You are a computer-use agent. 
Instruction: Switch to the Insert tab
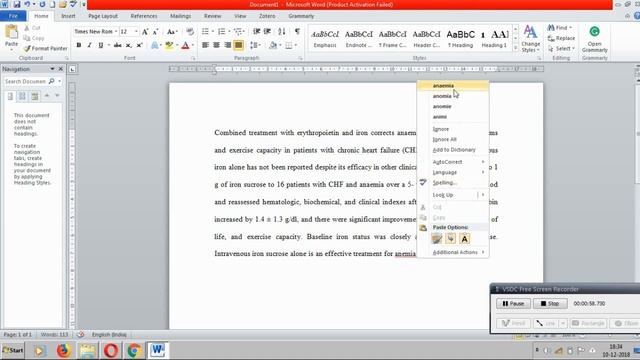point(68,16)
